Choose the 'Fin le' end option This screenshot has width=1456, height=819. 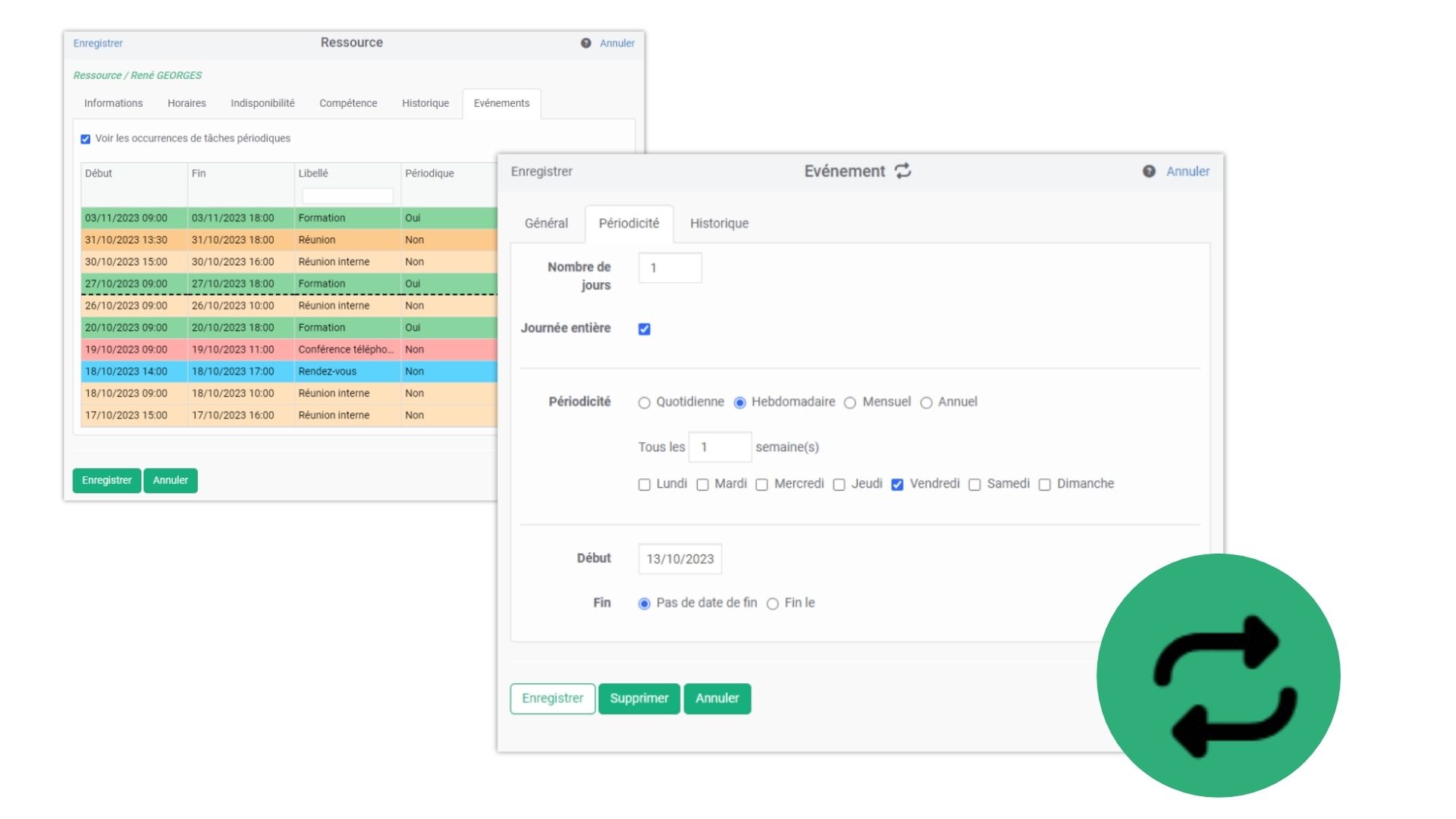coord(773,604)
